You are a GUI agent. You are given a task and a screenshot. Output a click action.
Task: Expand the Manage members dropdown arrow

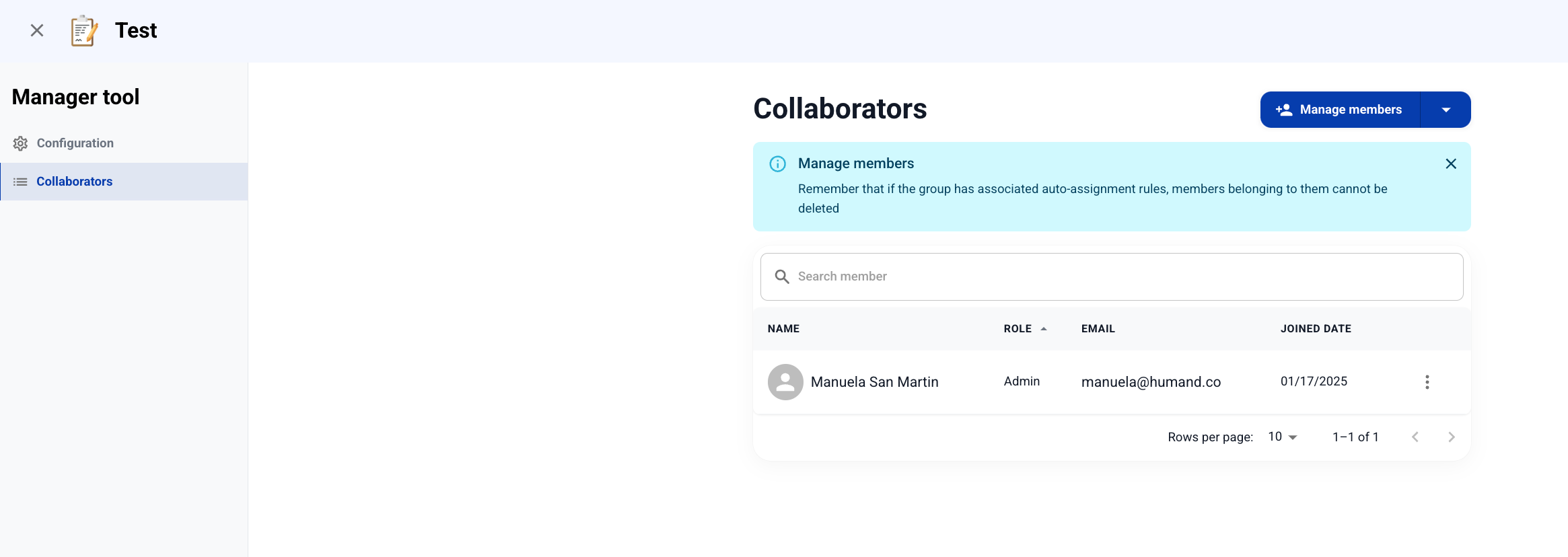[x=1446, y=110]
